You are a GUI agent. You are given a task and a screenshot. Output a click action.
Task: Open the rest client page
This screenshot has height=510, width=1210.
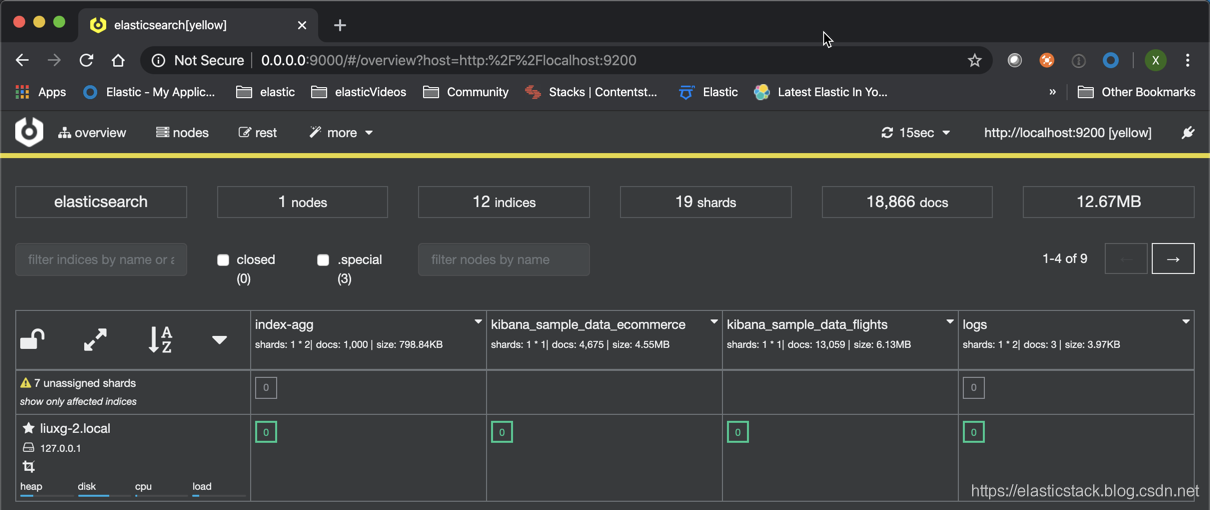(257, 132)
